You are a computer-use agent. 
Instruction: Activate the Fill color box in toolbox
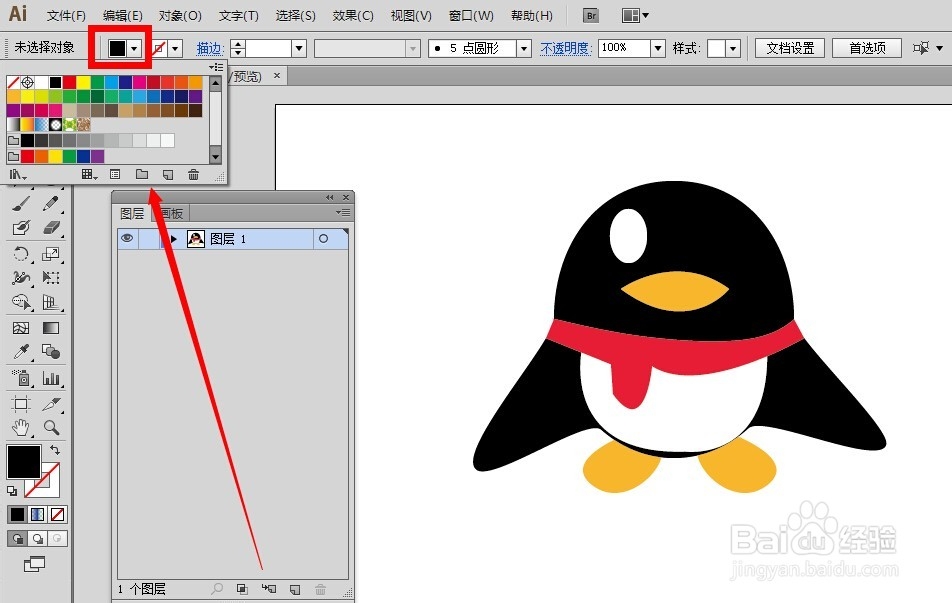[24, 462]
